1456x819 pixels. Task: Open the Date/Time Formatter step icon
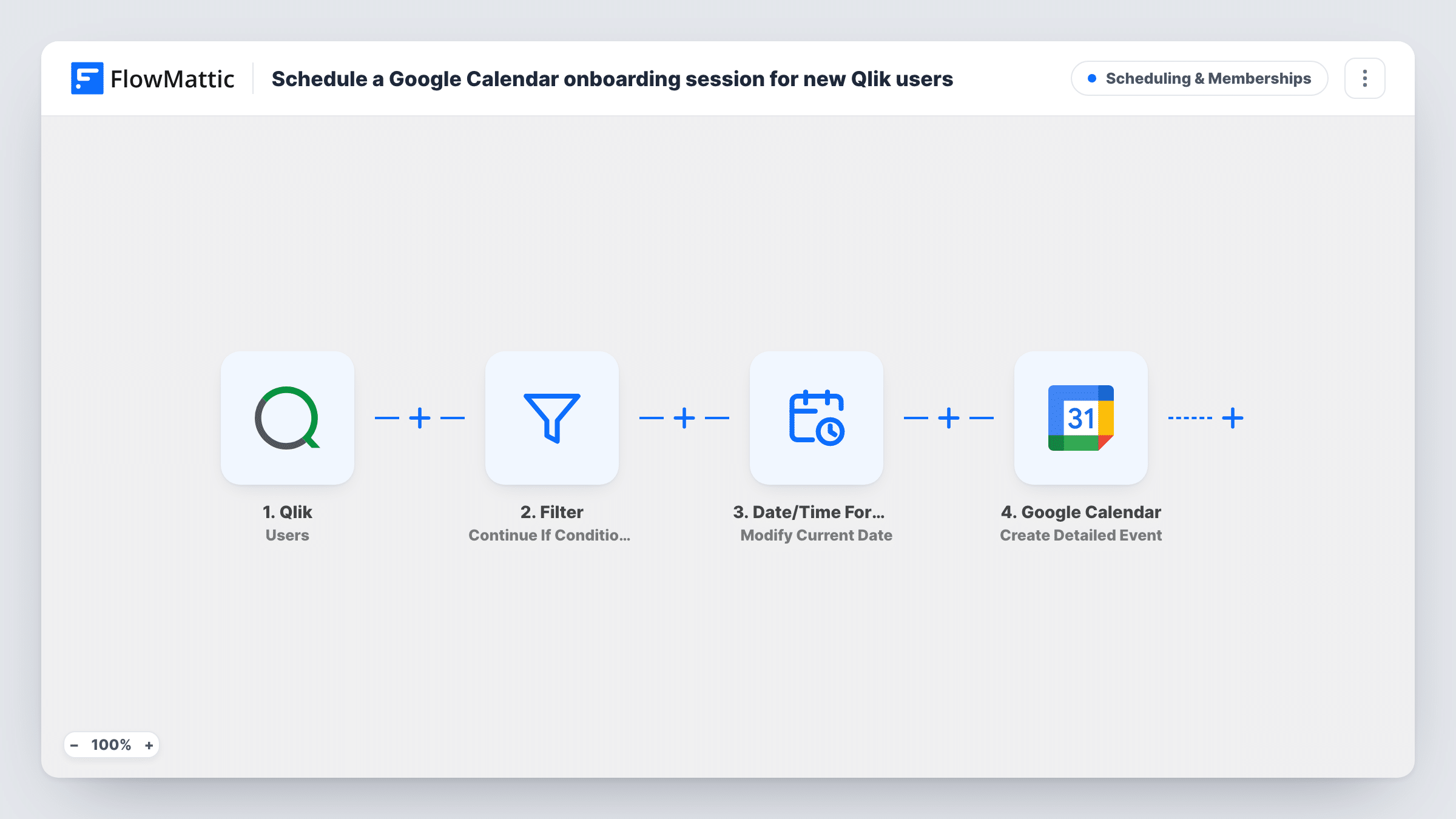pyautogui.click(x=817, y=418)
